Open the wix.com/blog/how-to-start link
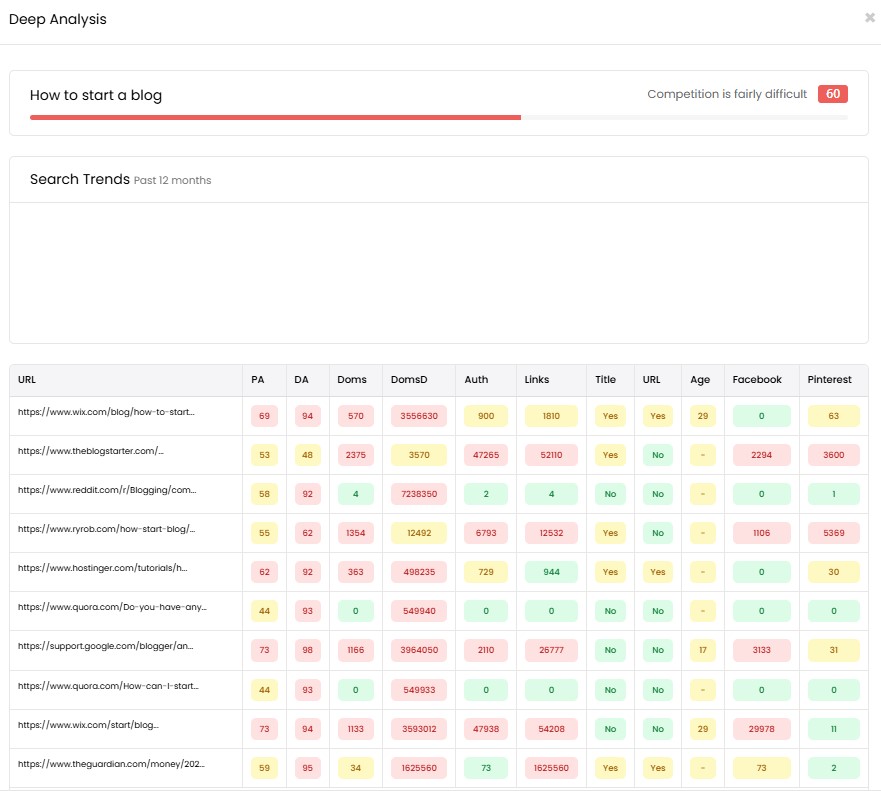 point(106,412)
